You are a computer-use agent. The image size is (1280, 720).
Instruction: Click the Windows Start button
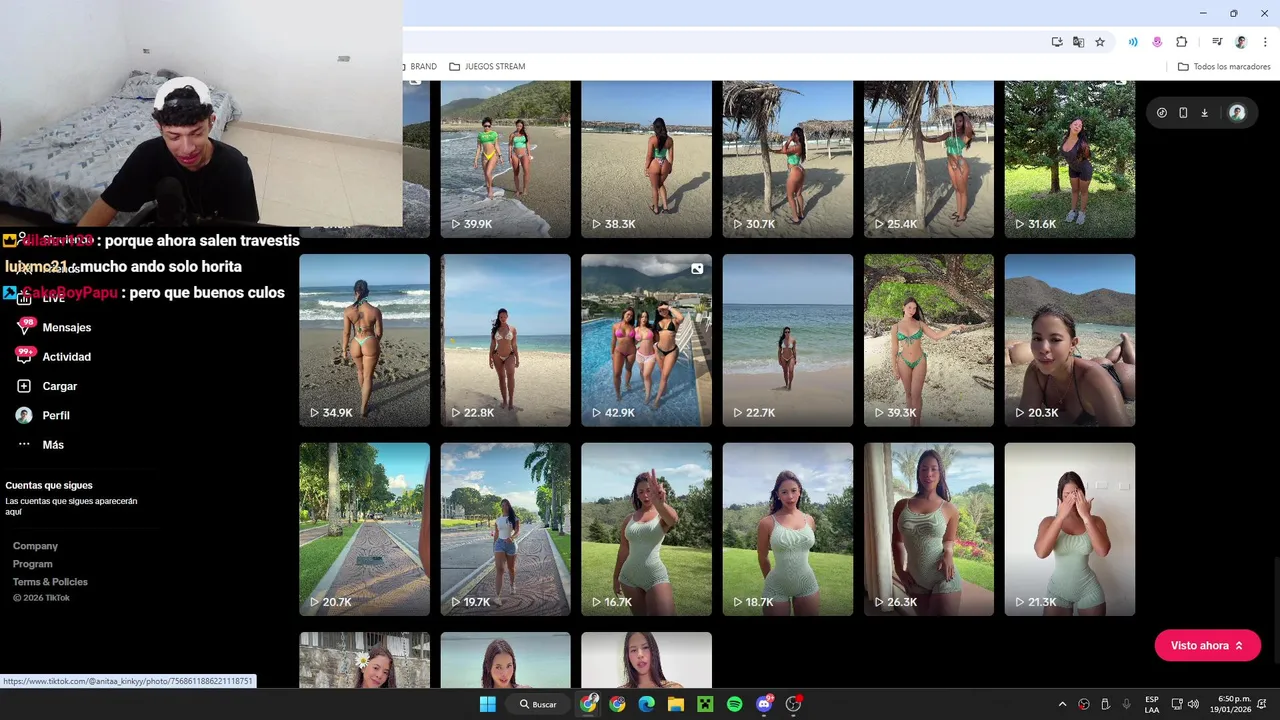(x=487, y=704)
